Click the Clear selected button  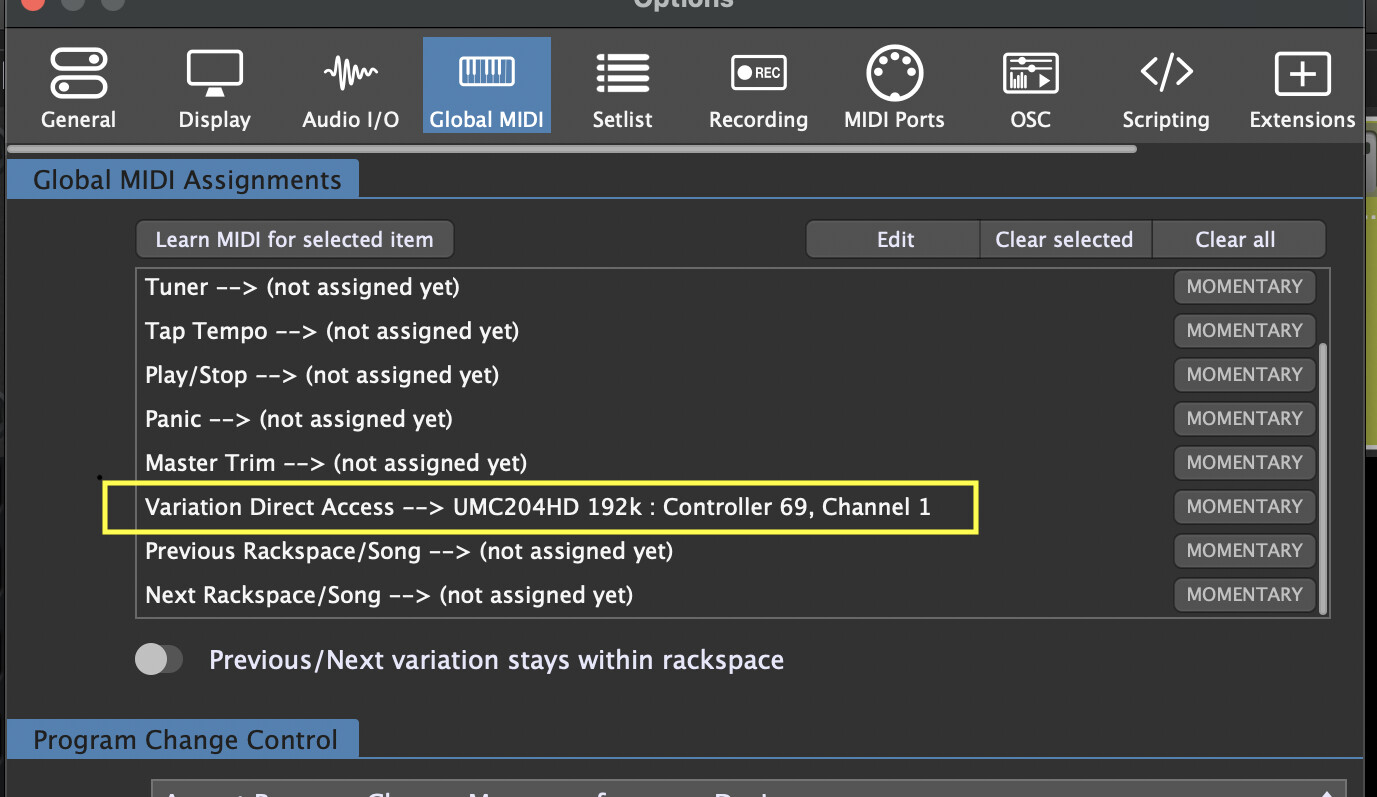(1064, 240)
